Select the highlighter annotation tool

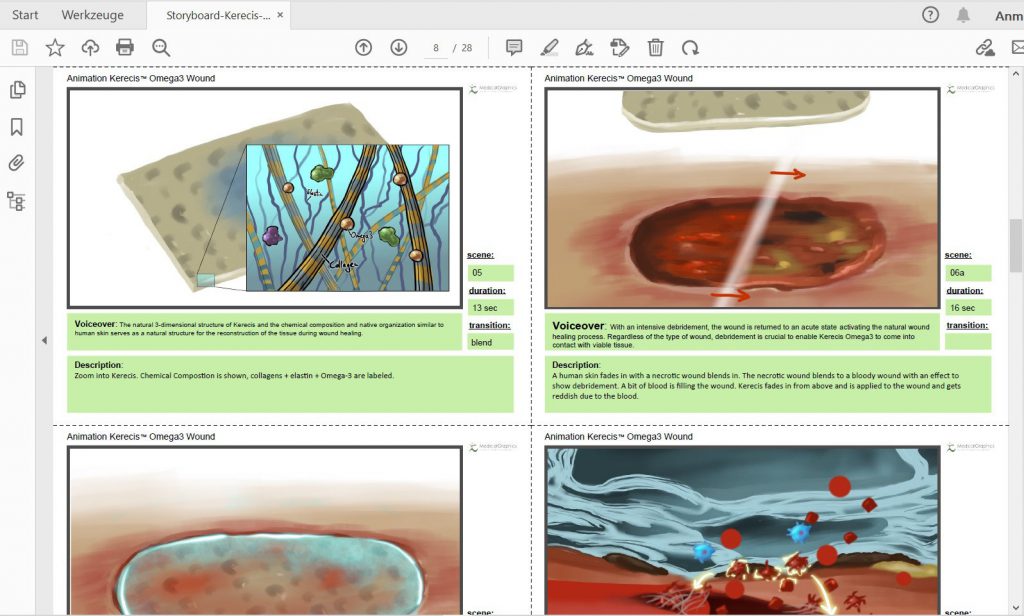[551, 47]
